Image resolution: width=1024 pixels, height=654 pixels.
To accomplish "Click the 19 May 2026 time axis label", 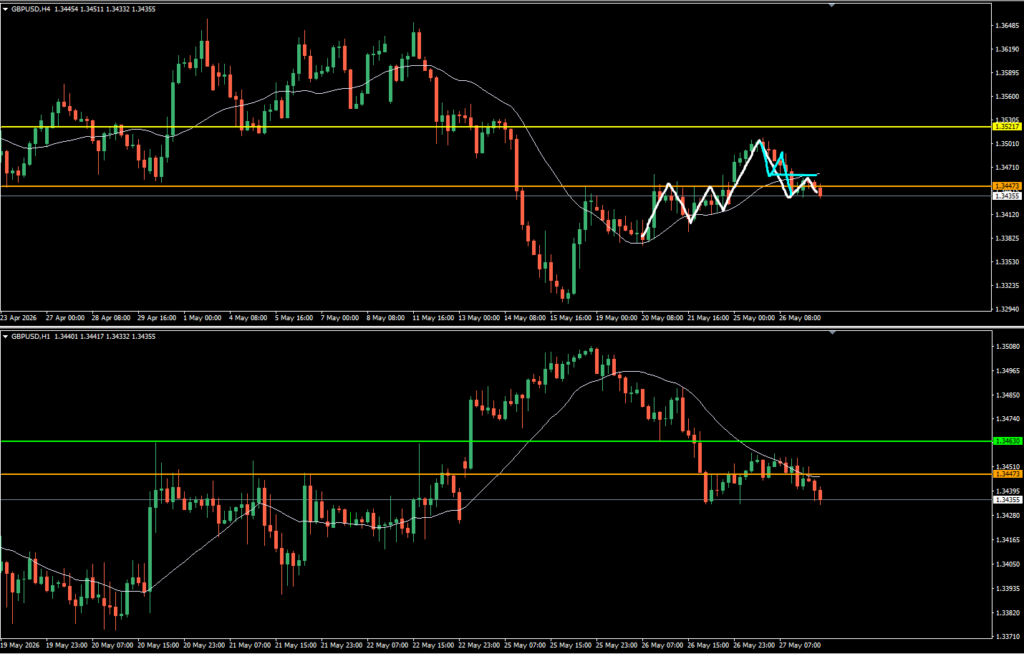I will click(x=20, y=646).
